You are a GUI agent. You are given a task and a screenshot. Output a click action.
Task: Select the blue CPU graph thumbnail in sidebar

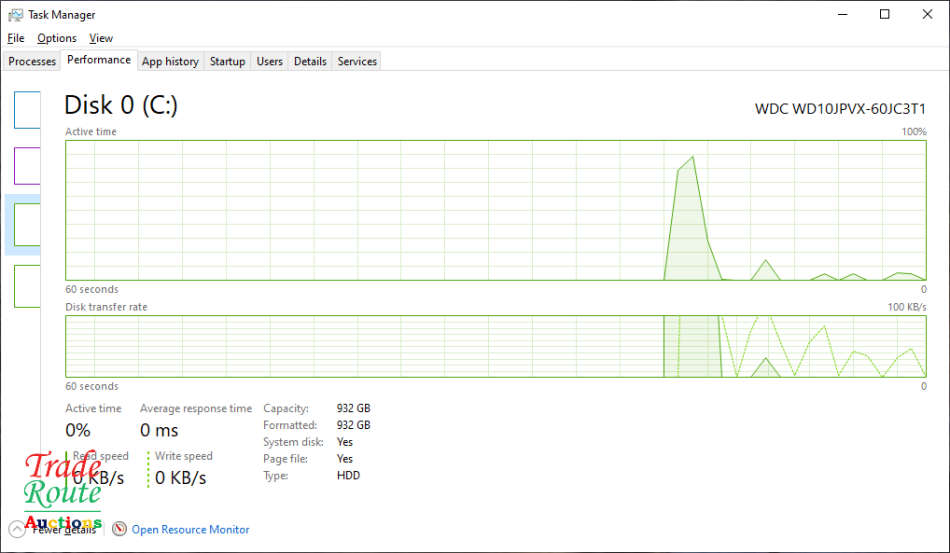click(x=27, y=110)
